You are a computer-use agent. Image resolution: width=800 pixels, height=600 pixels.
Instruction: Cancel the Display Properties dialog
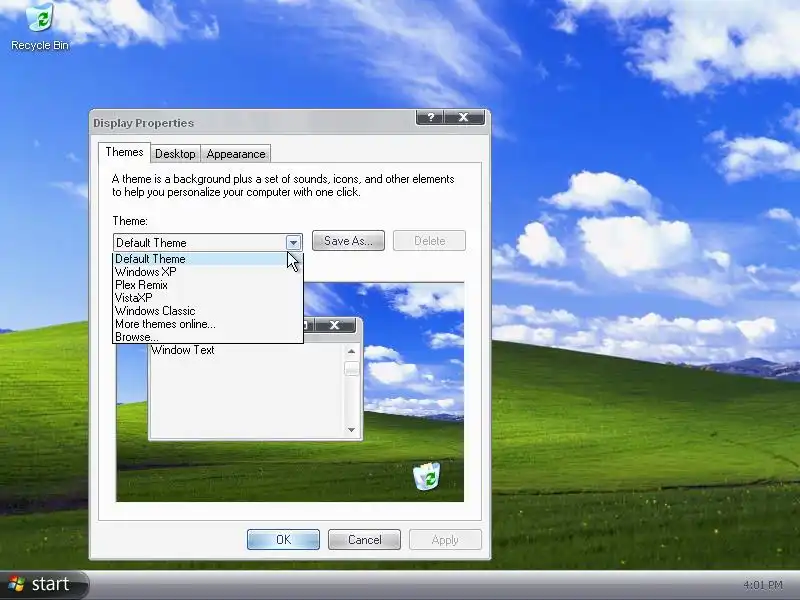click(x=364, y=540)
